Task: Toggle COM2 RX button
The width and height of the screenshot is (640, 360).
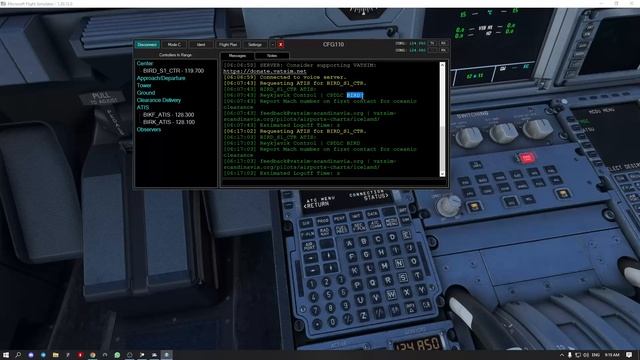Action: 443,50
